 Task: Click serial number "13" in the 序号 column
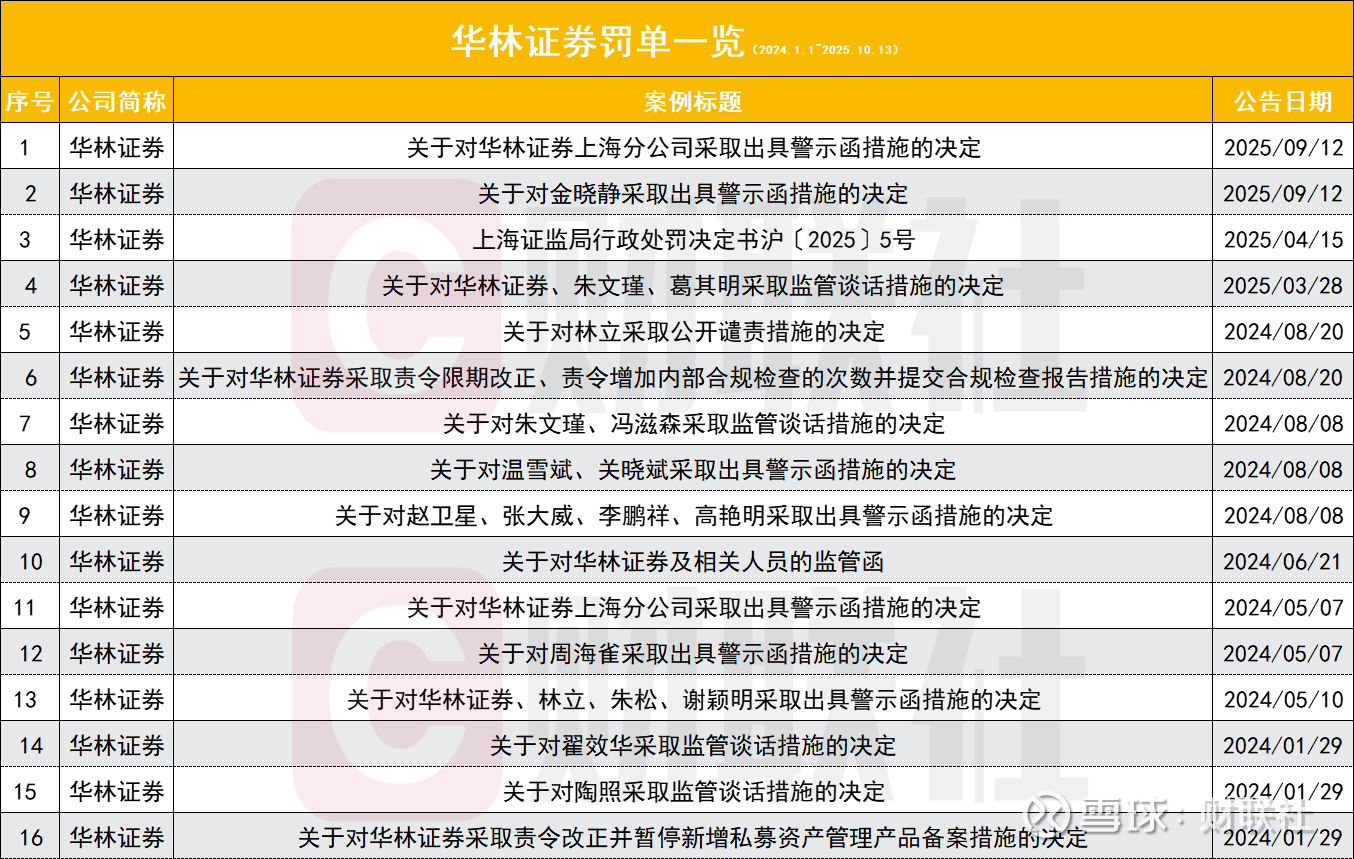pyautogui.click(x=25, y=700)
